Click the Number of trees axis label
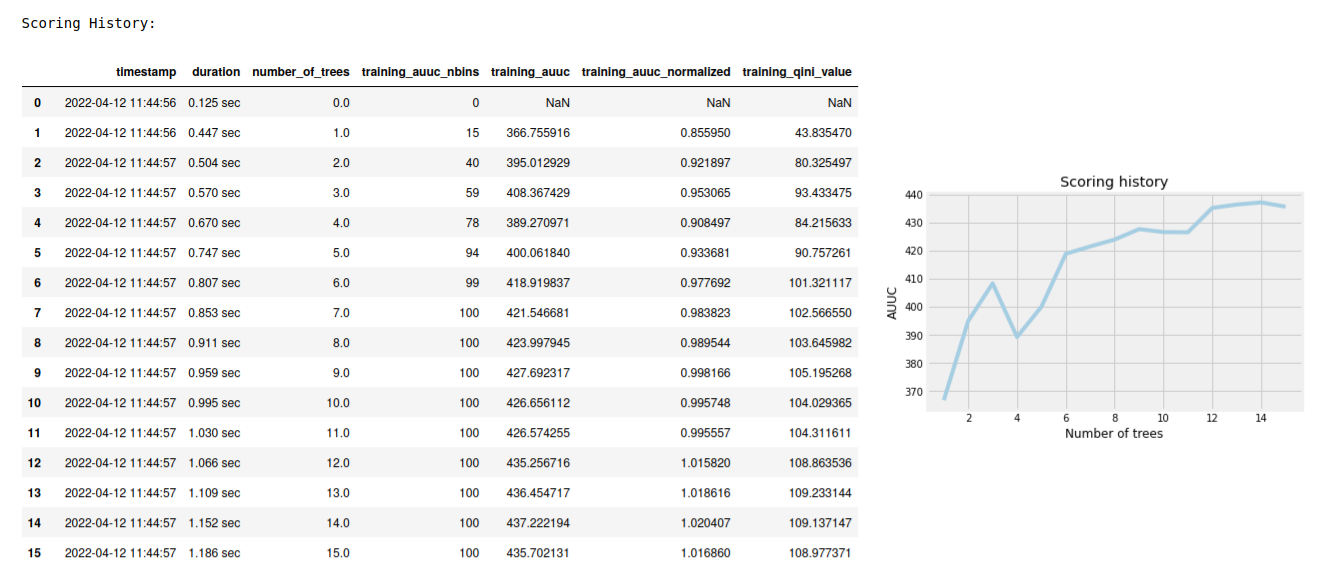The image size is (1343, 586). tap(1114, 433)
